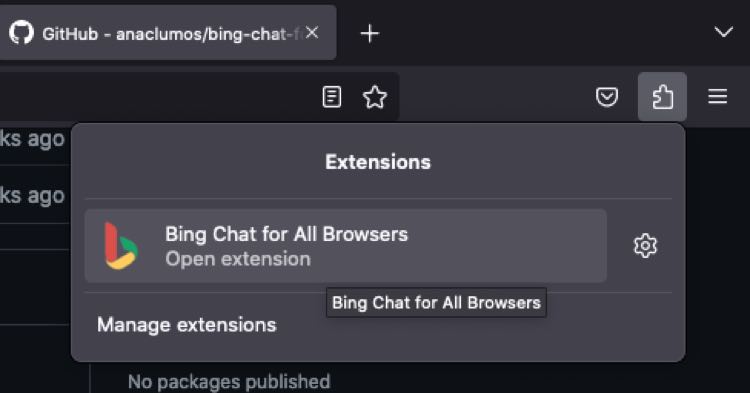
Task: Expand the list all tabs chevron
Action: click(x=723, y=32)
